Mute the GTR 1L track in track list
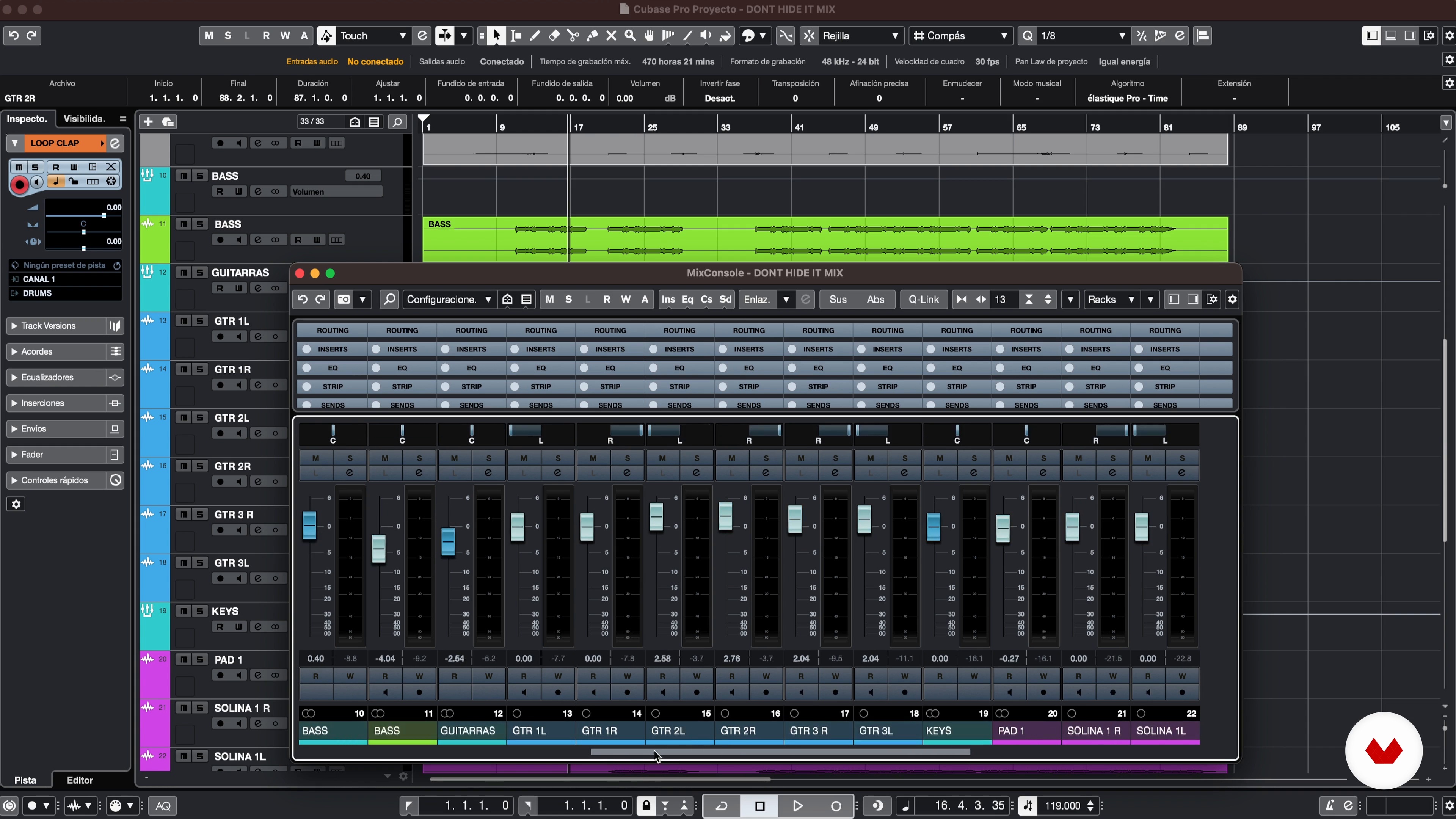This screenshot has height=819, width=1456. click(184, 321)
